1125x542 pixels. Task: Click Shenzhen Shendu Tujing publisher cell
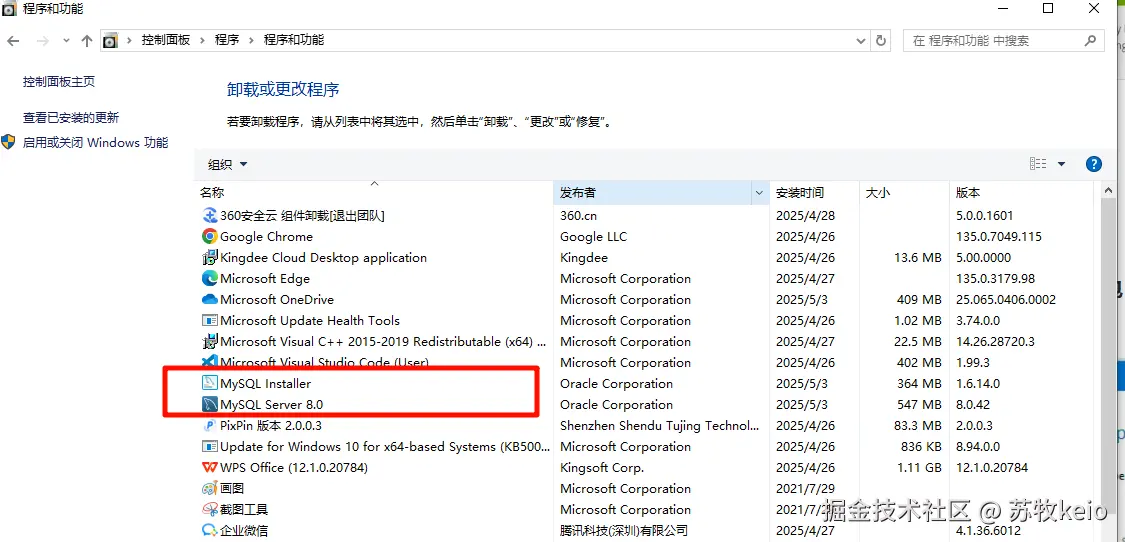tap(659, 425)
